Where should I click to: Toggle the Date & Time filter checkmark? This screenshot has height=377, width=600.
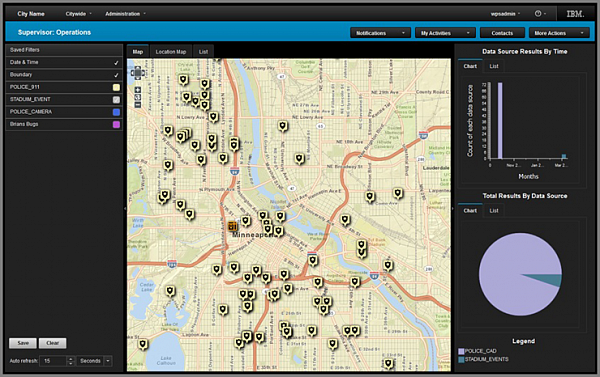click(116, 62)
